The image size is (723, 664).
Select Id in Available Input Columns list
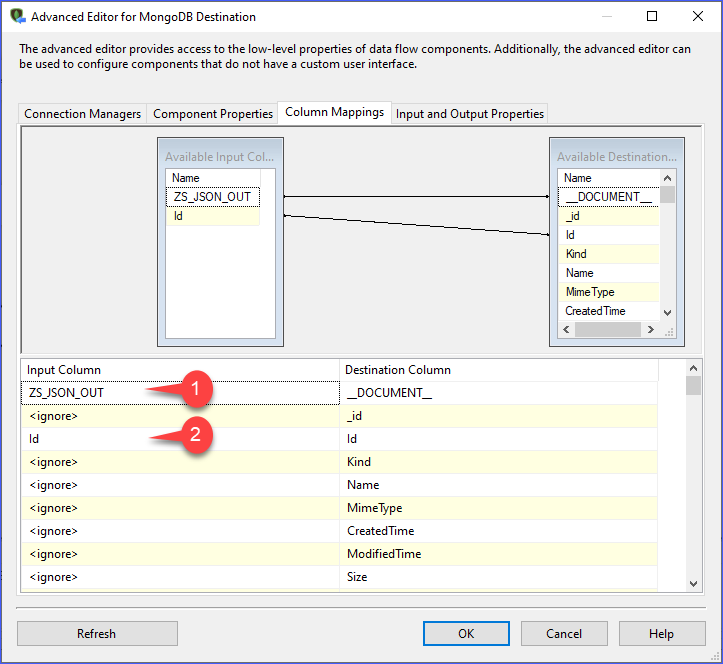point(213,216)
